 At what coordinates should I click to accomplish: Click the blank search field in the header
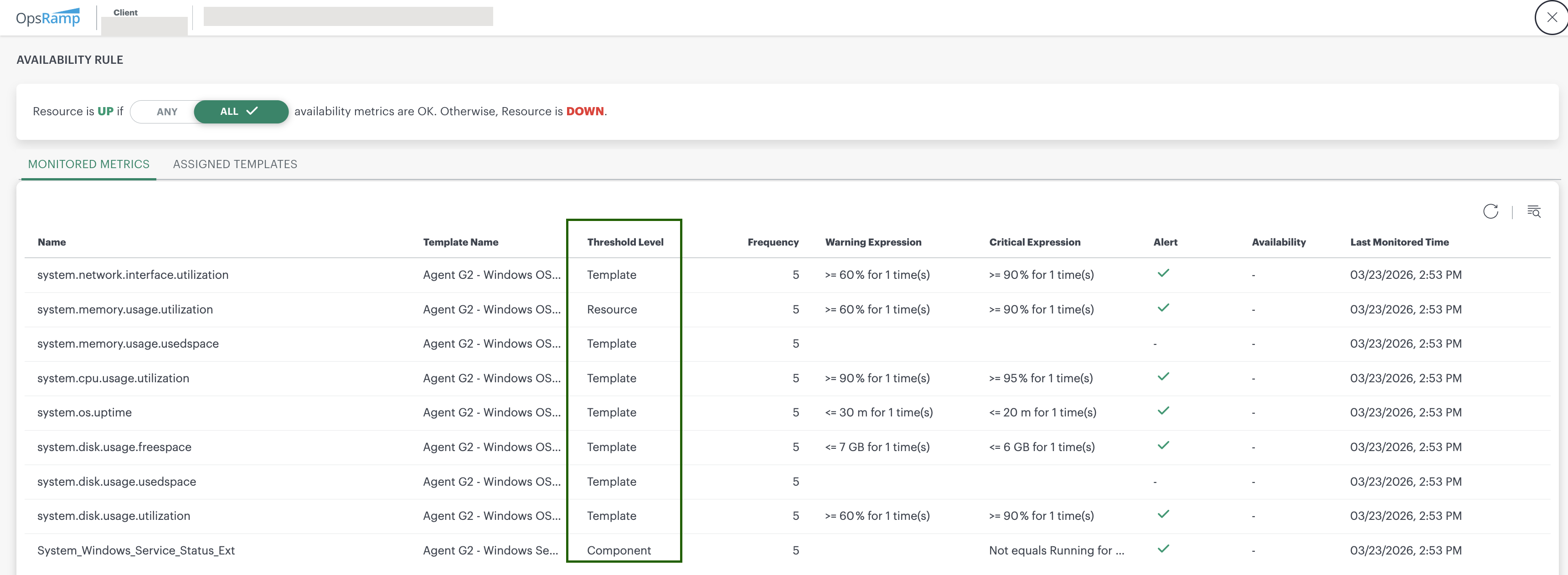point(348,16)
